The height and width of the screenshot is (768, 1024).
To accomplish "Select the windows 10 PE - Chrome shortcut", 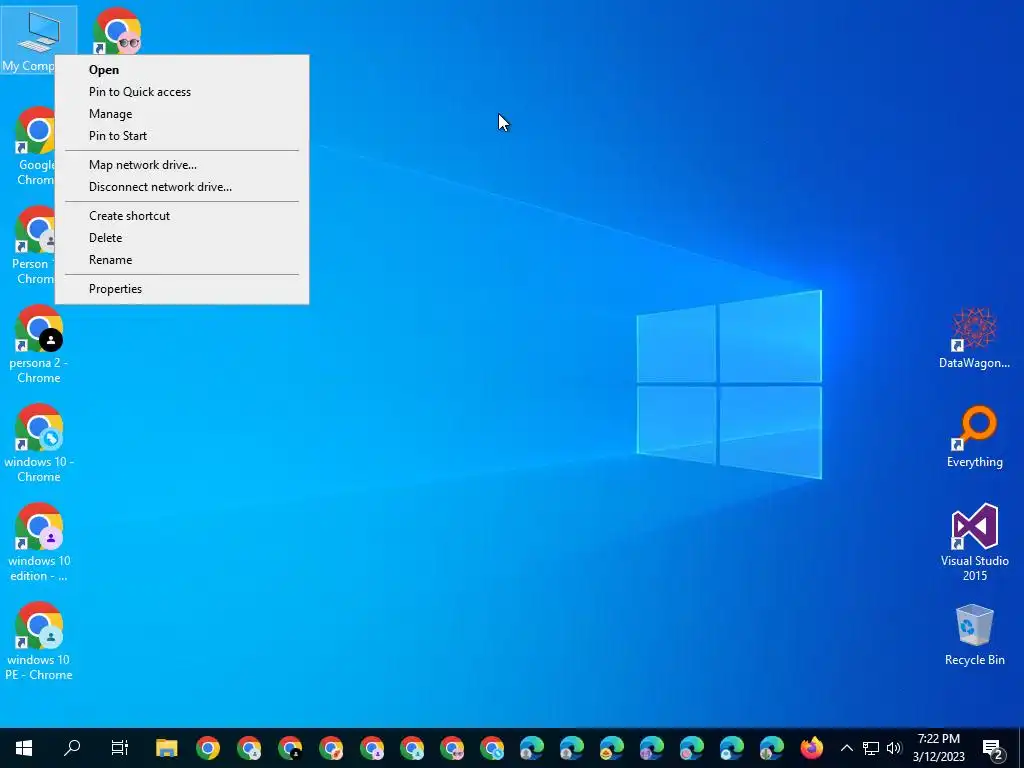I will pos(39,642).
